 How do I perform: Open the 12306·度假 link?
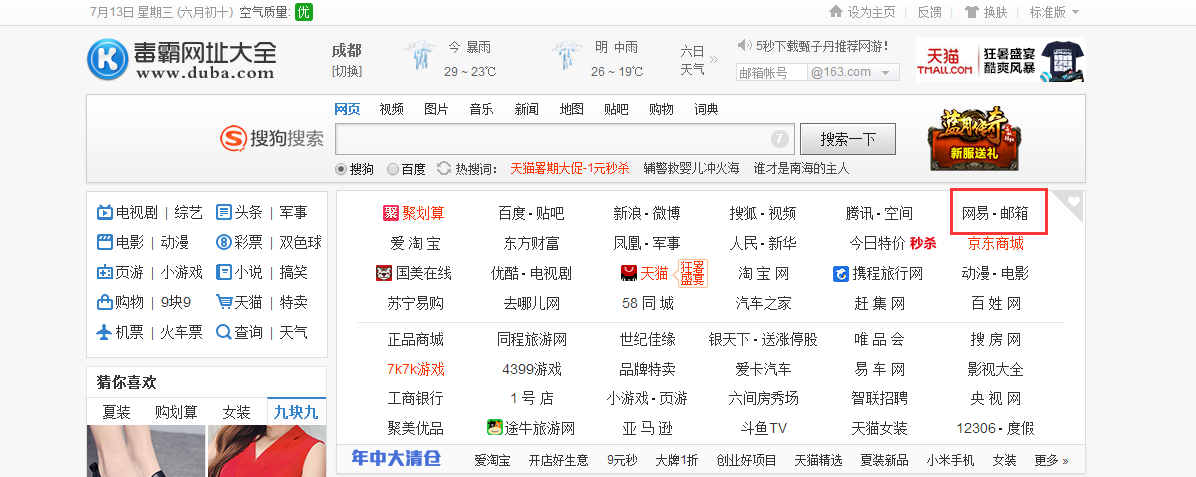pyautogui.click(x=995, y=428)
